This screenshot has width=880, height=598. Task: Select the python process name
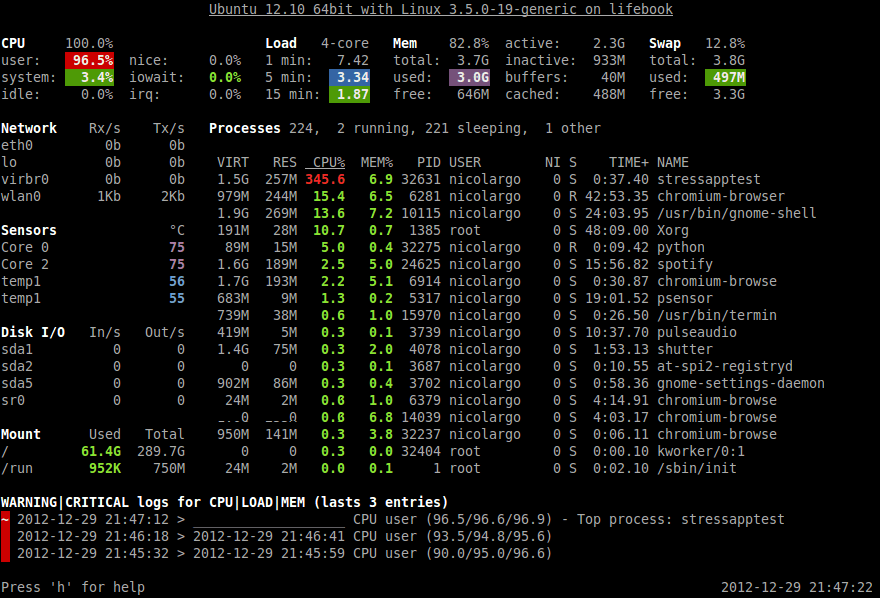(681, 247)
